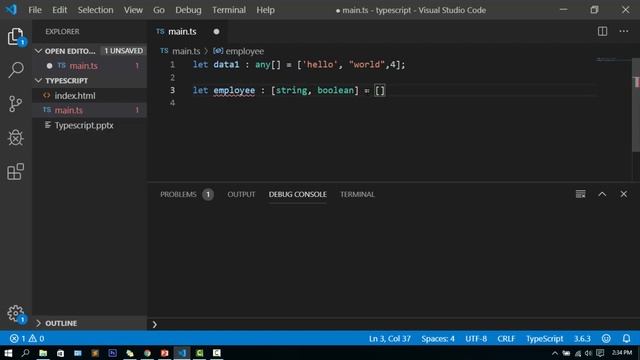Split the editor right
This screenshot has width=640, height=360.
602,31
